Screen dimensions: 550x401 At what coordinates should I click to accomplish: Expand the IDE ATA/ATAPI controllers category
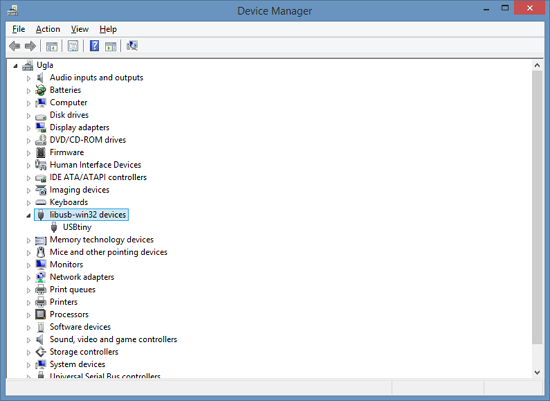pyautogui.click(x=29, y=178)
